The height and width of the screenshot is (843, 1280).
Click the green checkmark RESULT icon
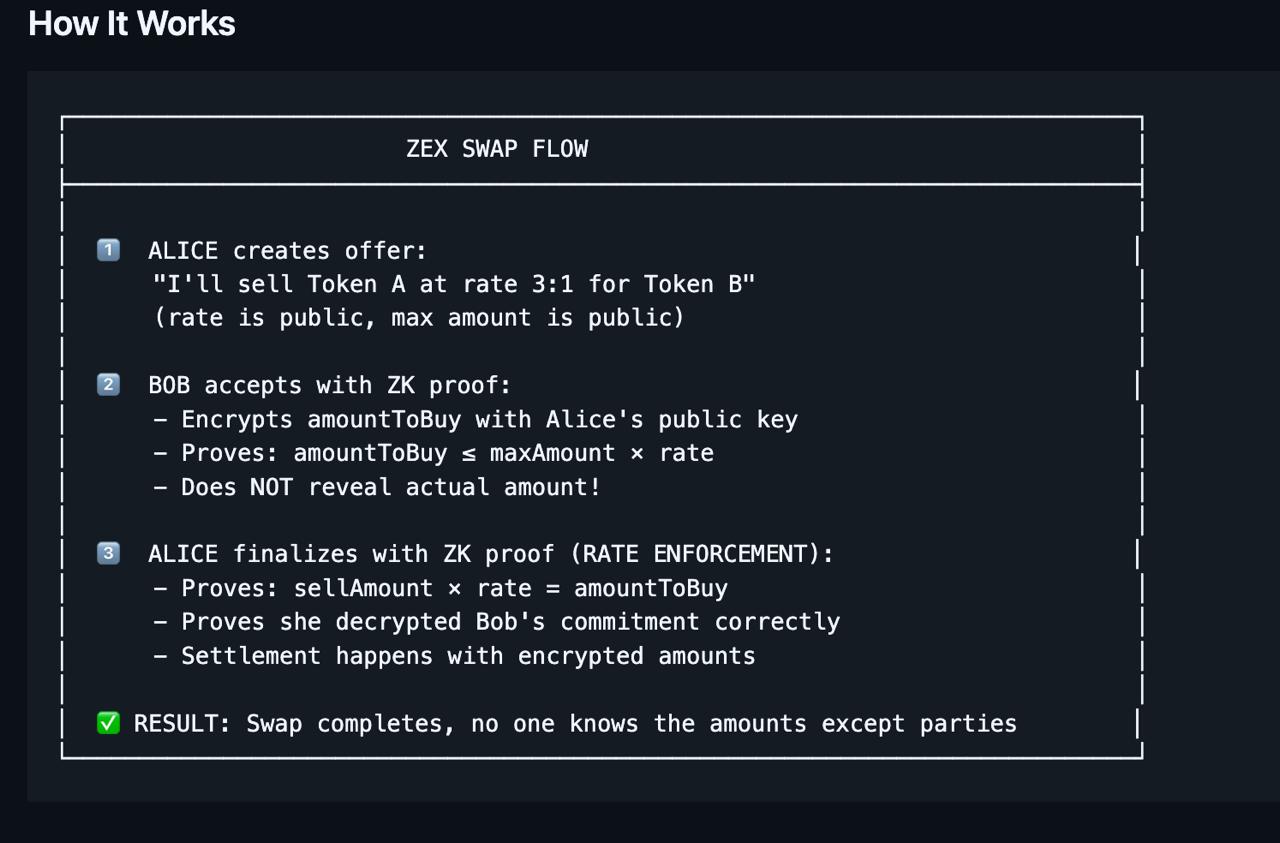pyautogui.click(x=108, y=723)
